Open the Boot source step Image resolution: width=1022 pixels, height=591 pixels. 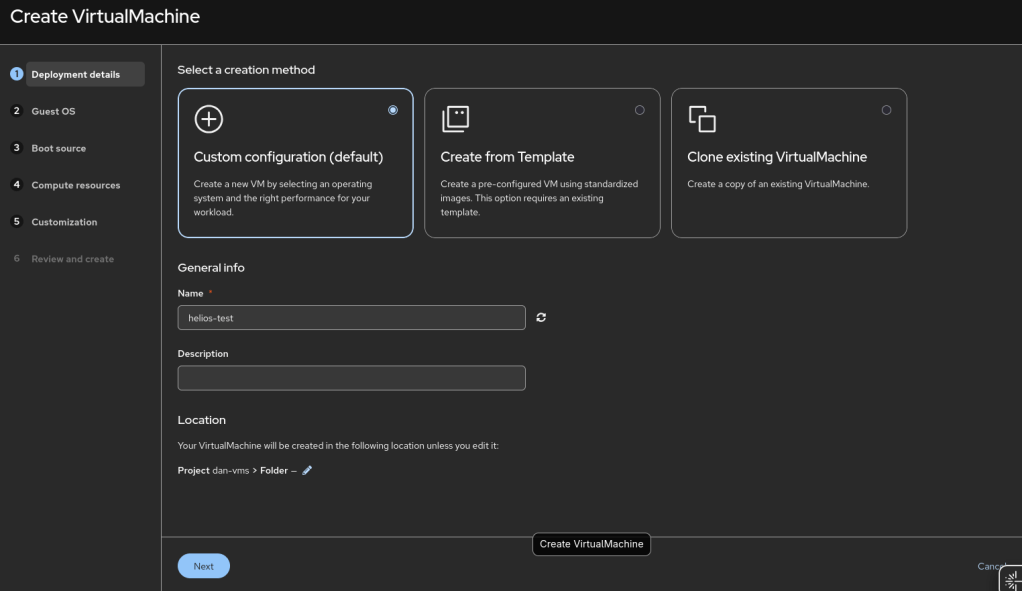pos(59,148)
